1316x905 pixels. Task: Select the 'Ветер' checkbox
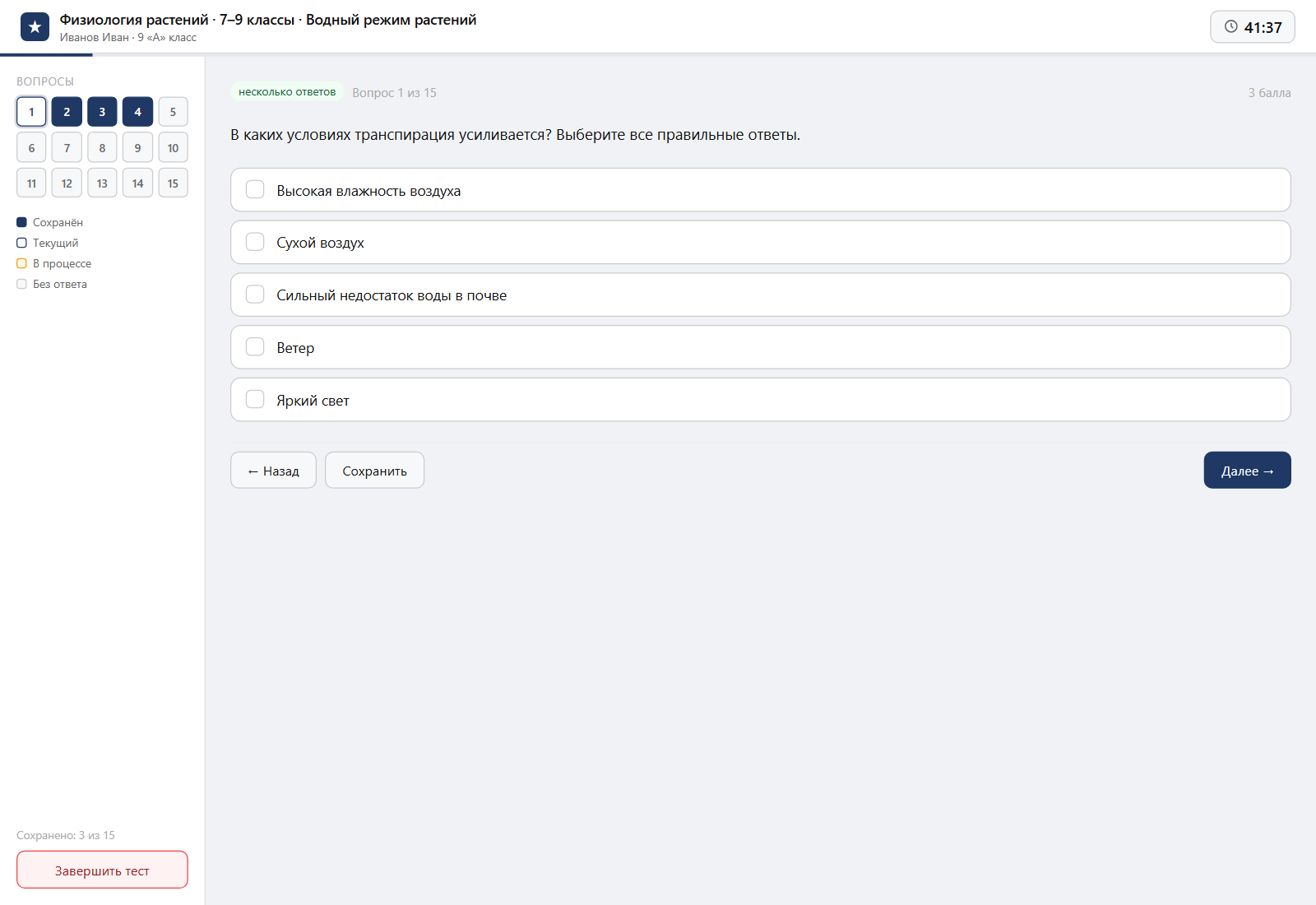click(255, 347)
